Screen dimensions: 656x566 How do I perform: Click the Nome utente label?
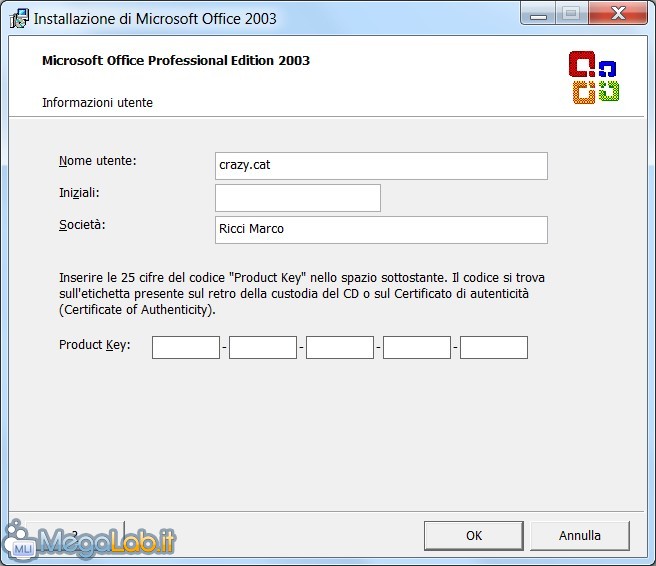coord(97,161)
